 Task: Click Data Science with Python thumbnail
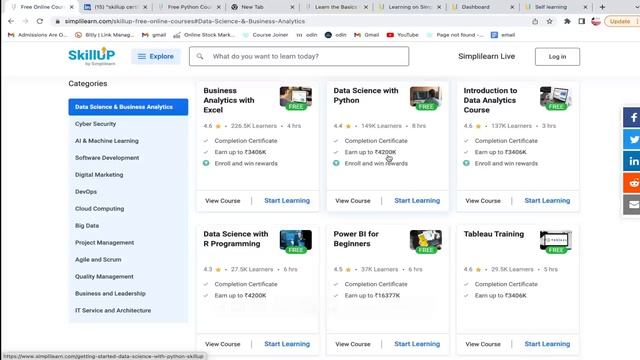coord(426,98)
